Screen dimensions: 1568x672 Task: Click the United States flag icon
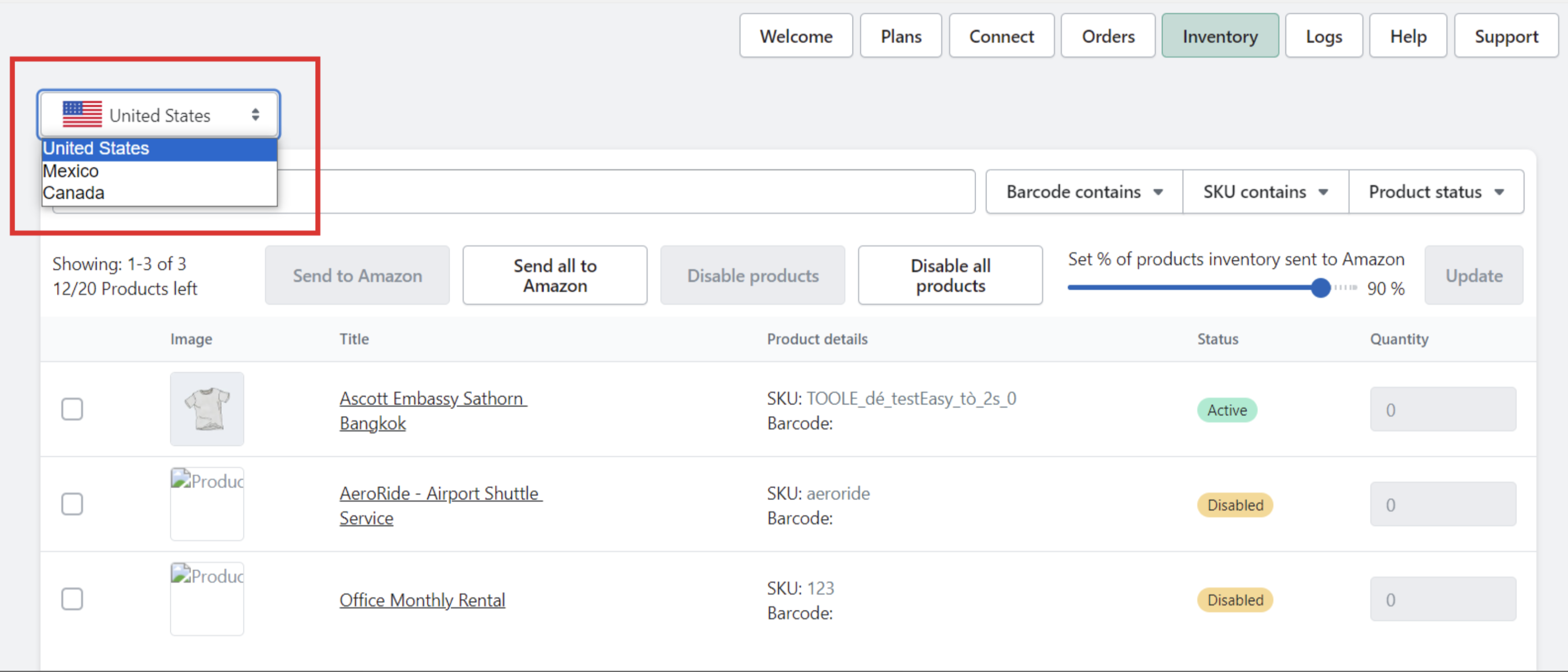82,114
